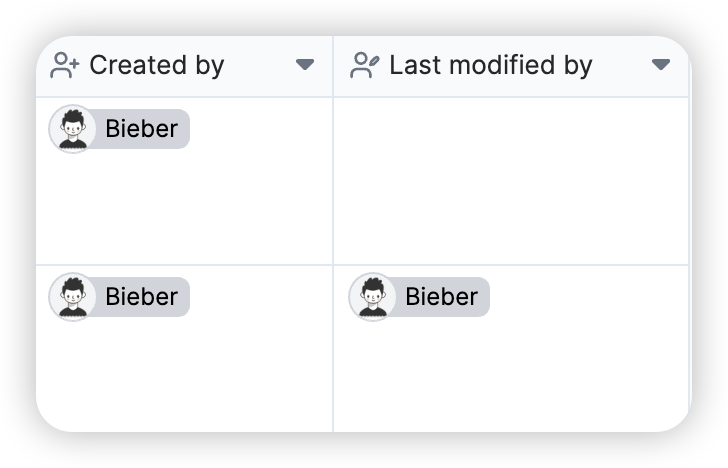Select the Last modified by column header label

(x=491, y=65)
